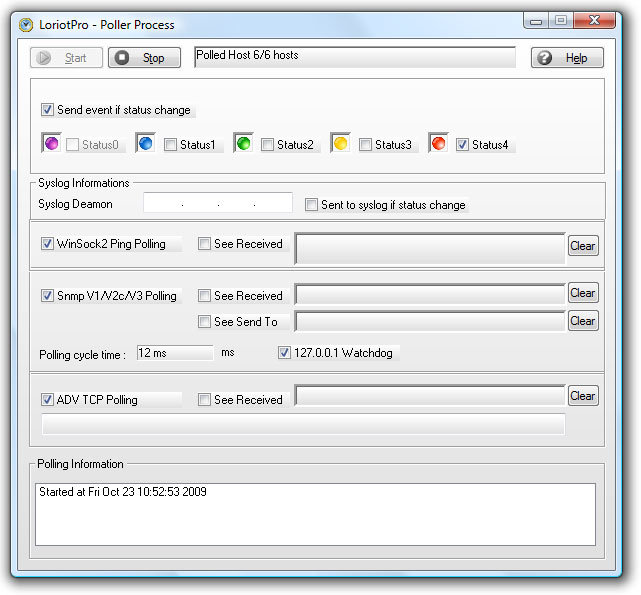The image size is (641, 595).
Task: Click the ADV TCP See Received output box
Action: click(x=430, y=395)
